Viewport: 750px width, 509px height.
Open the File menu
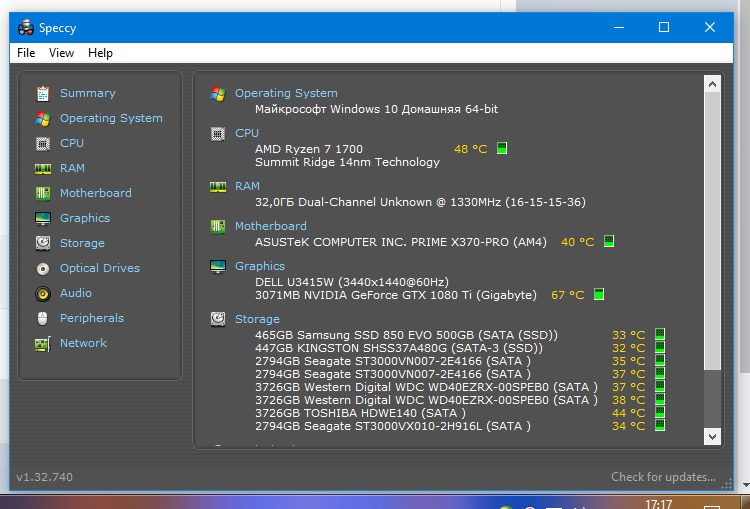[26, 53]
